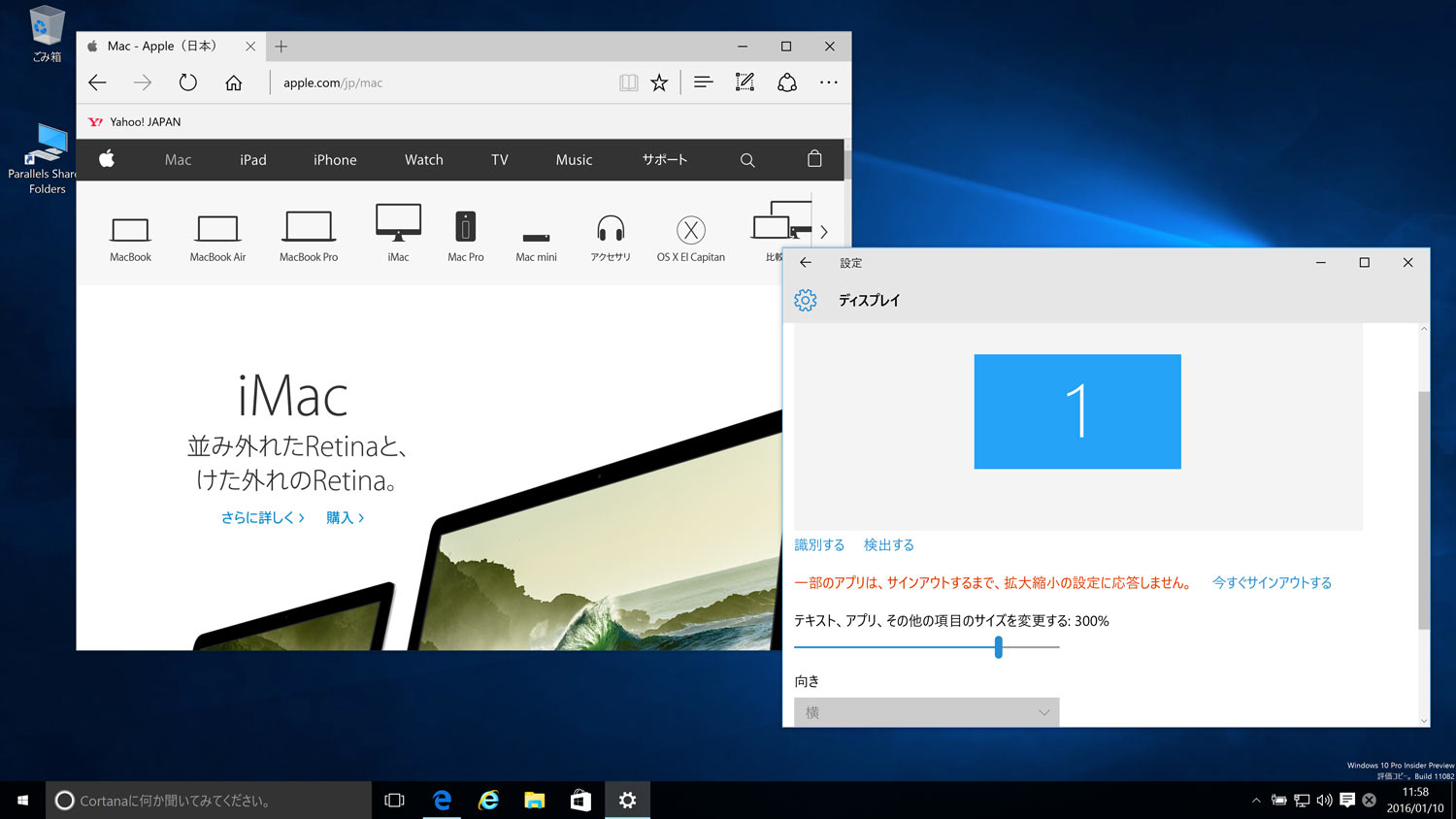Open Internet Explorer from the taskbar
1456x819 pixels.
click(488, 801)
